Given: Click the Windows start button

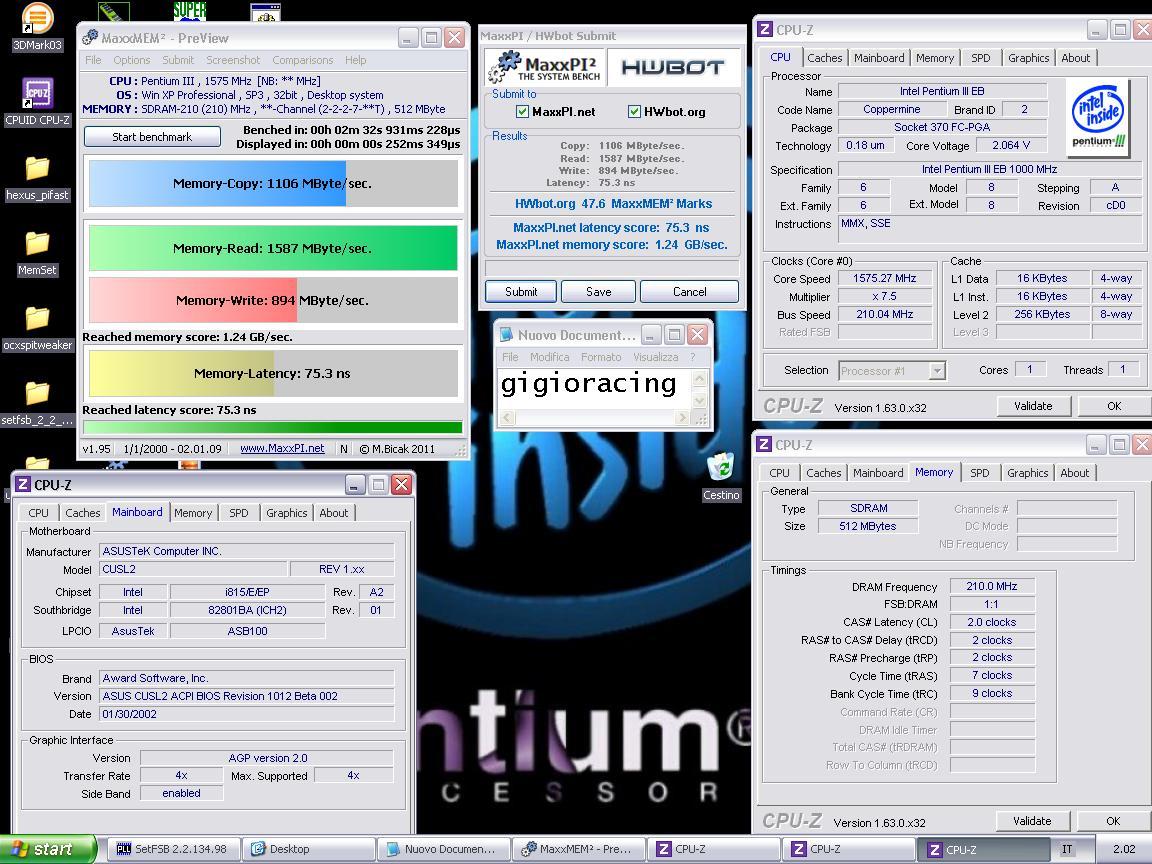Looking at the screenshot, I should pyautogui.click(x=48, y=849).
